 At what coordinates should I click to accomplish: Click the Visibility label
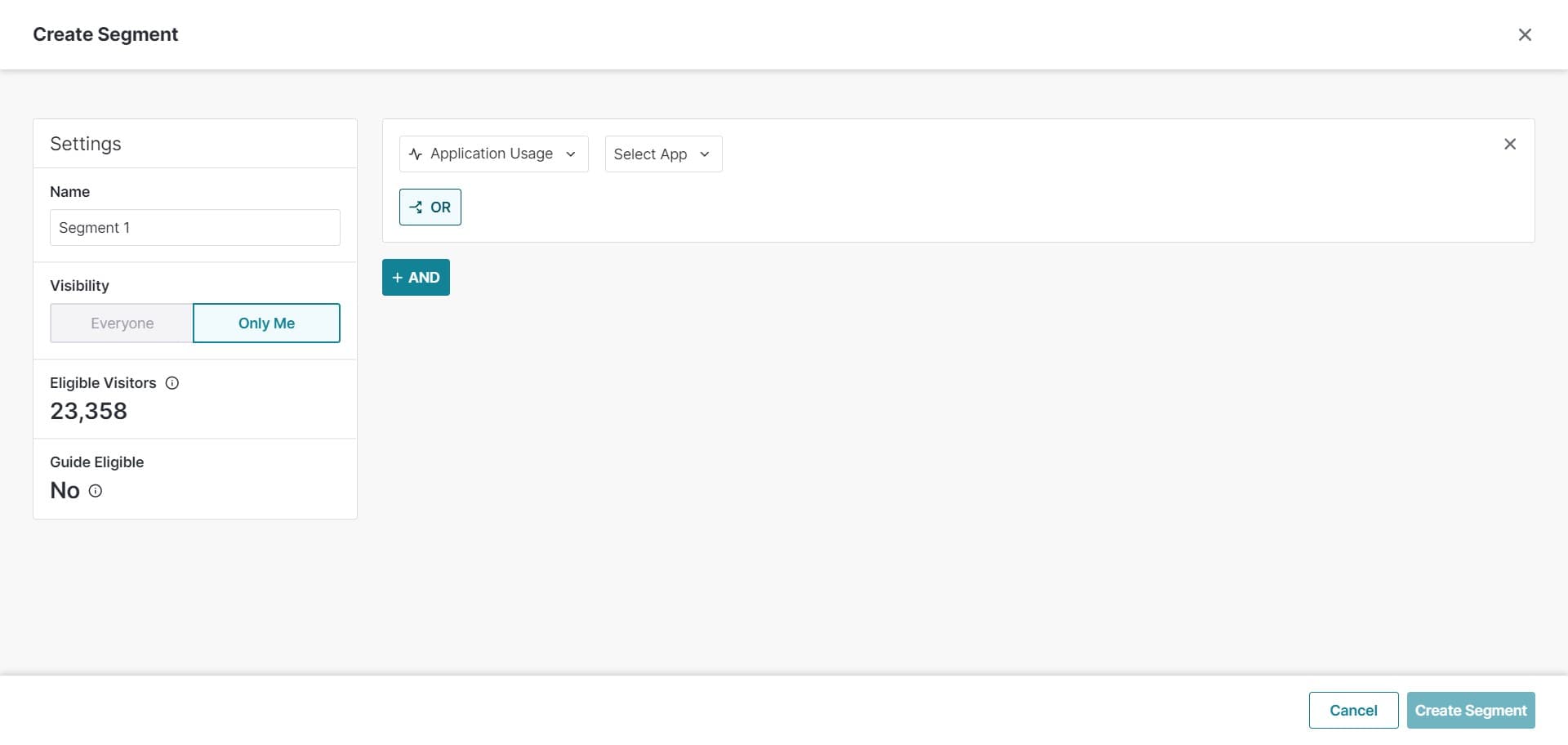pos(79,286)
